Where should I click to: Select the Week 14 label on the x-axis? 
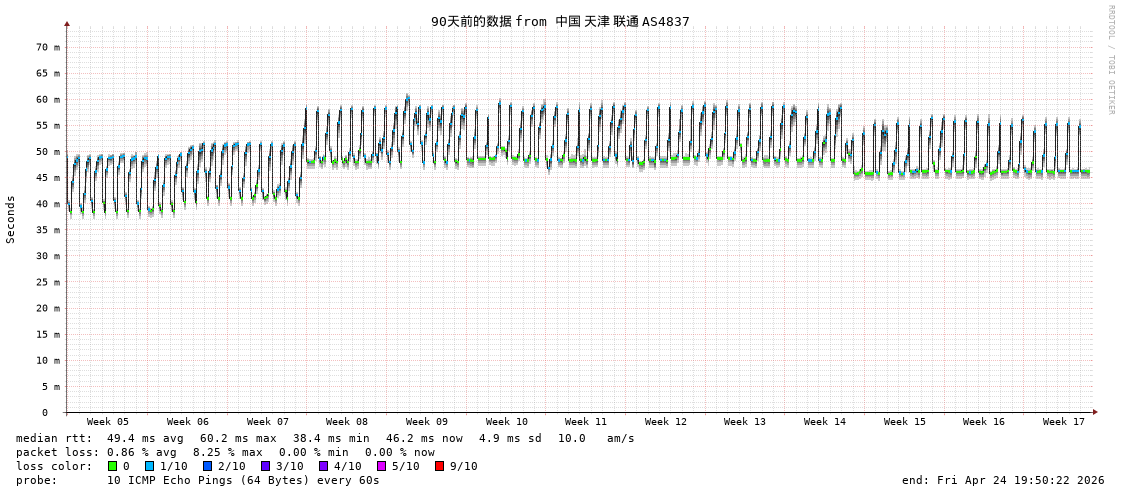pos(824,422)
